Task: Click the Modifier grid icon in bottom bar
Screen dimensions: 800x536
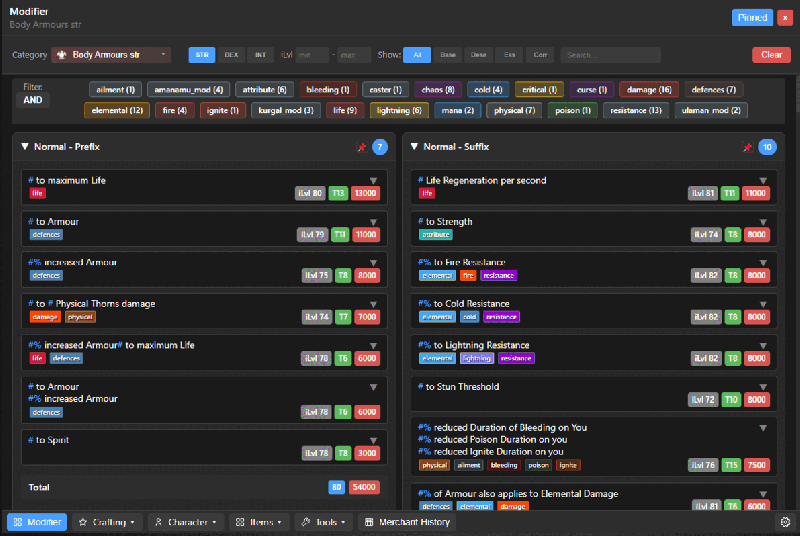Action: tap(18, 522)
